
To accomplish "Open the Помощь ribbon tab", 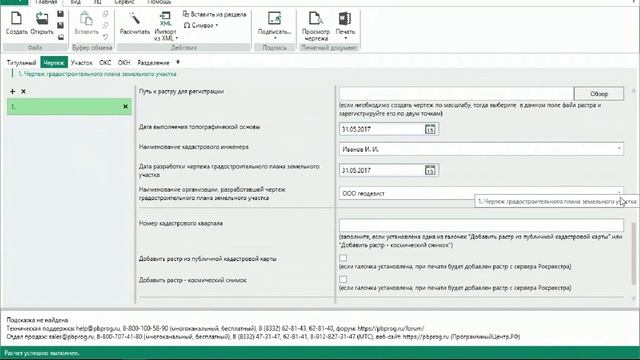I will click(159, 2).
